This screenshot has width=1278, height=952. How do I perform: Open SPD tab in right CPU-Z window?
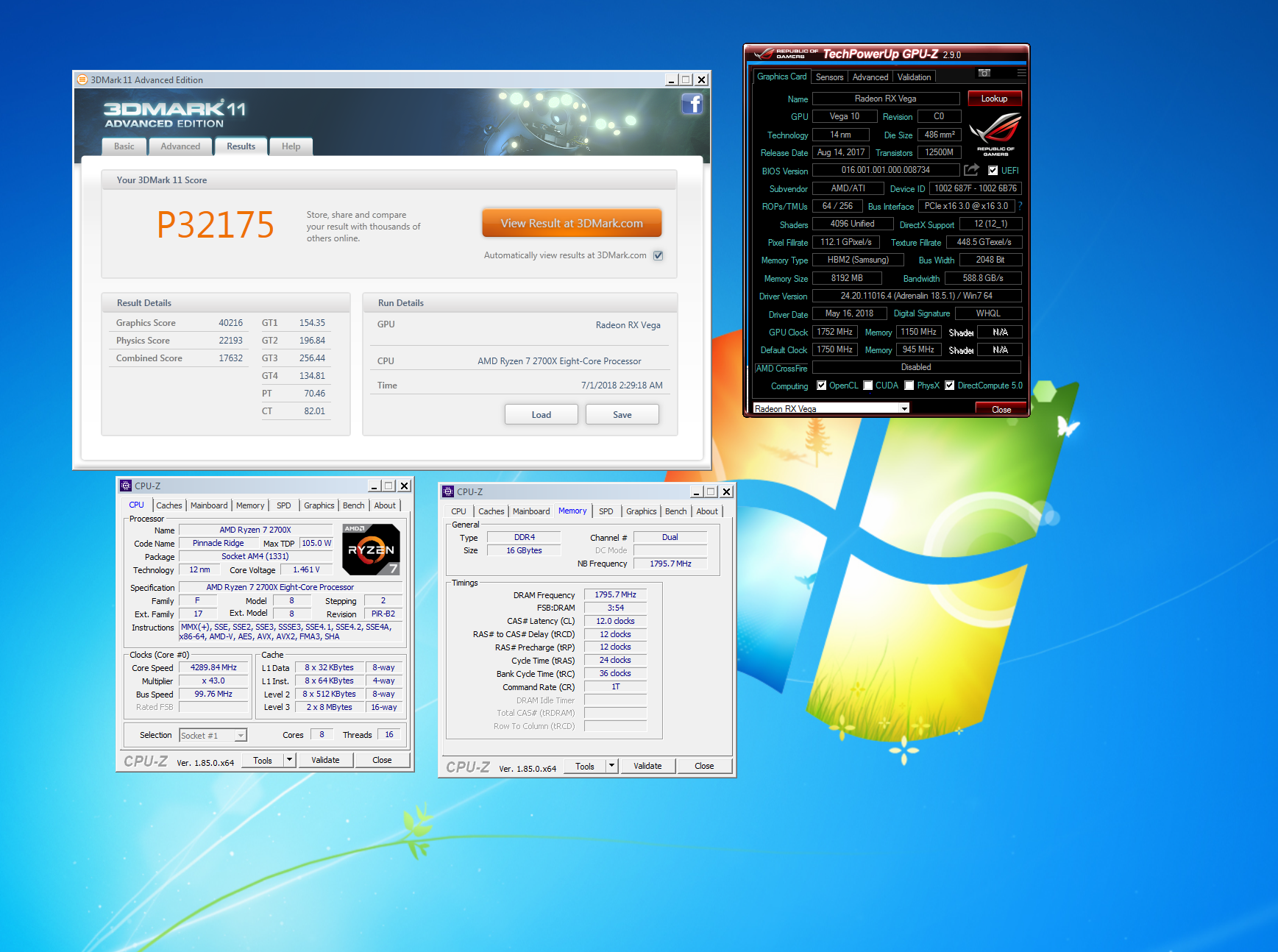click(606, 511)
